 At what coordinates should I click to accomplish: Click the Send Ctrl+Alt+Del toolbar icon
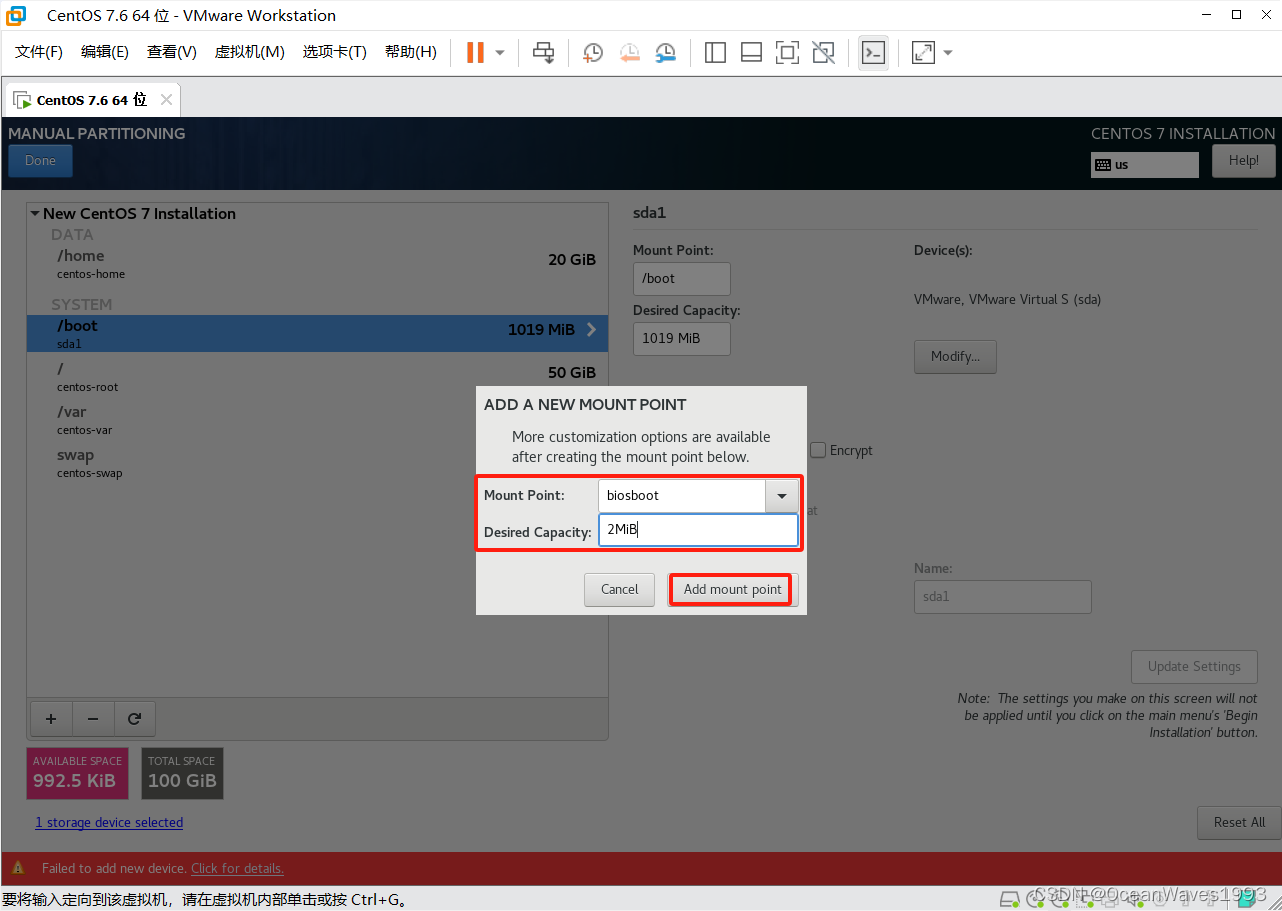click(543, 52)
